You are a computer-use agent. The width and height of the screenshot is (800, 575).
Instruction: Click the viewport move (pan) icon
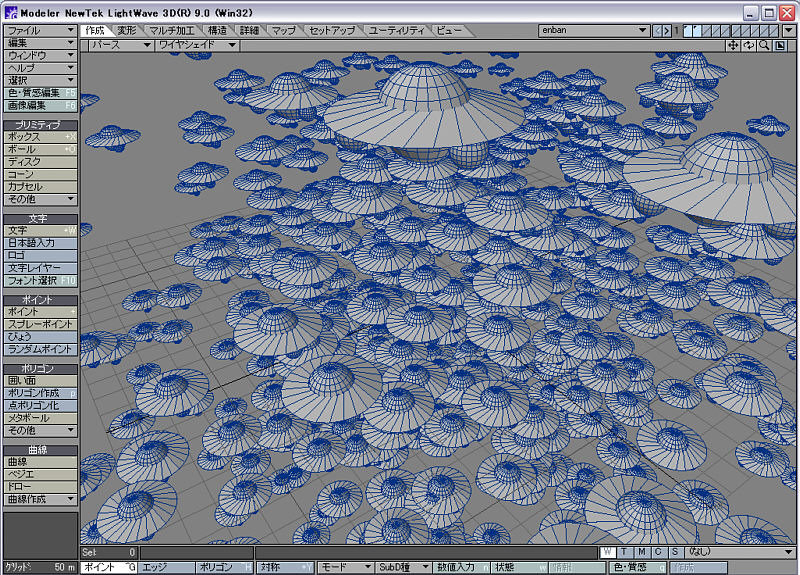click(x=733, y=45)
